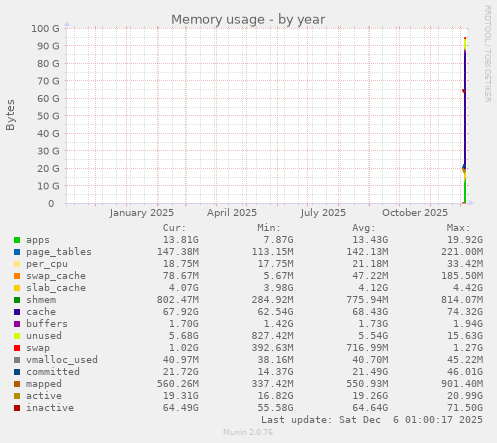Click the committed max value 46.01G

pos(465,372)
